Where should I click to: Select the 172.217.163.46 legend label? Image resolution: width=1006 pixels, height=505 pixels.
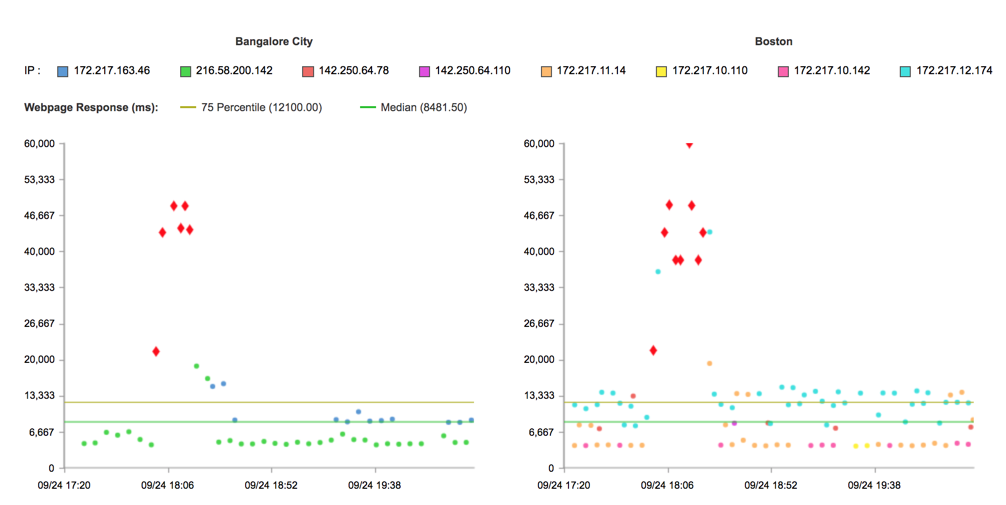(112, 71)
